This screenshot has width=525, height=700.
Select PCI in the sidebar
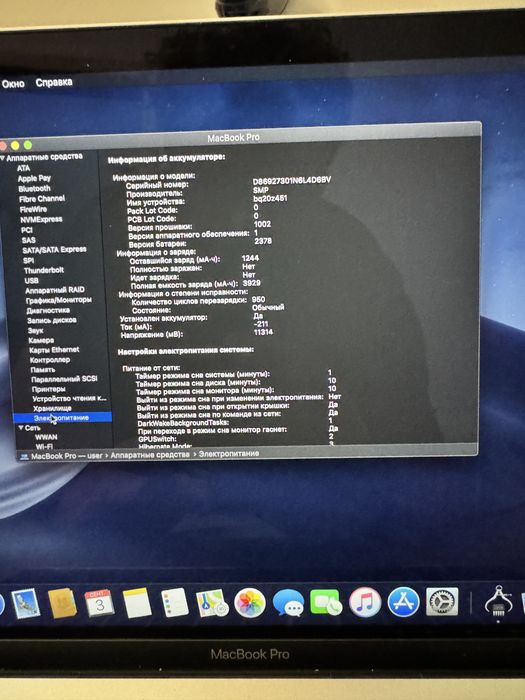(27, 230)
